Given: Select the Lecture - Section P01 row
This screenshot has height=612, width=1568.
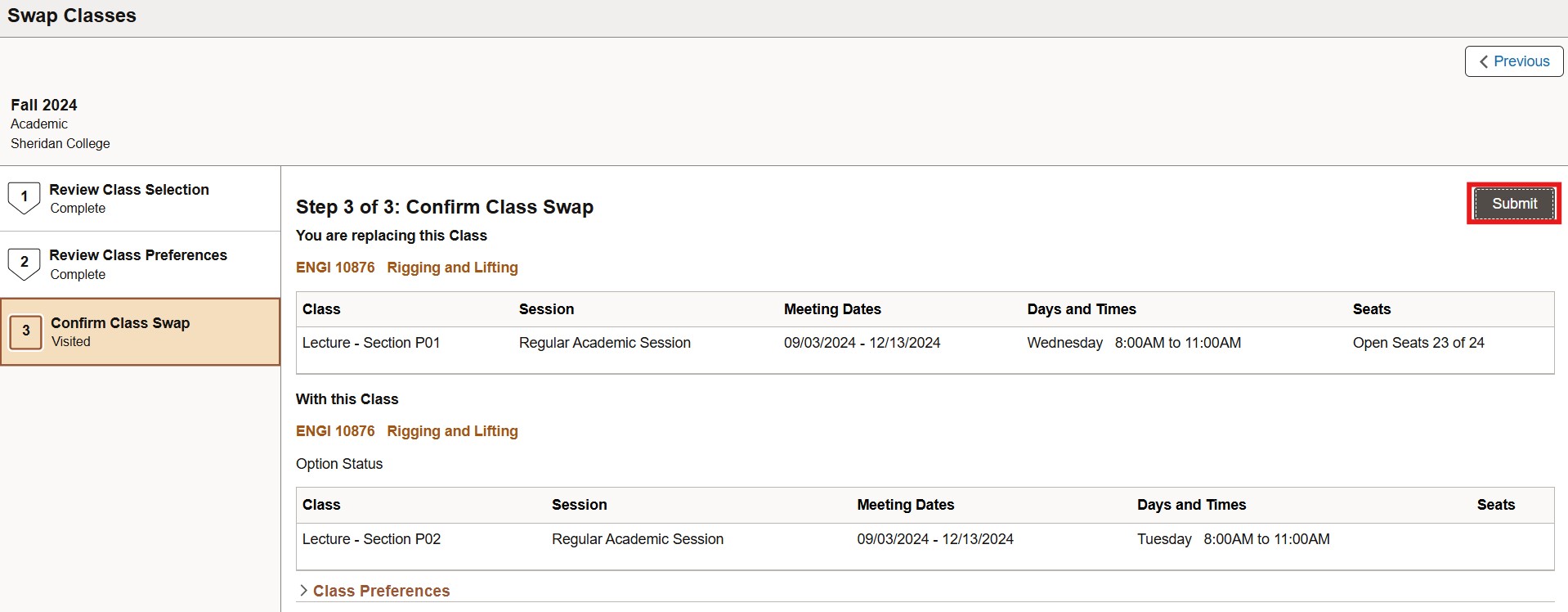Looking at the screenshot, I should (371, 343).
